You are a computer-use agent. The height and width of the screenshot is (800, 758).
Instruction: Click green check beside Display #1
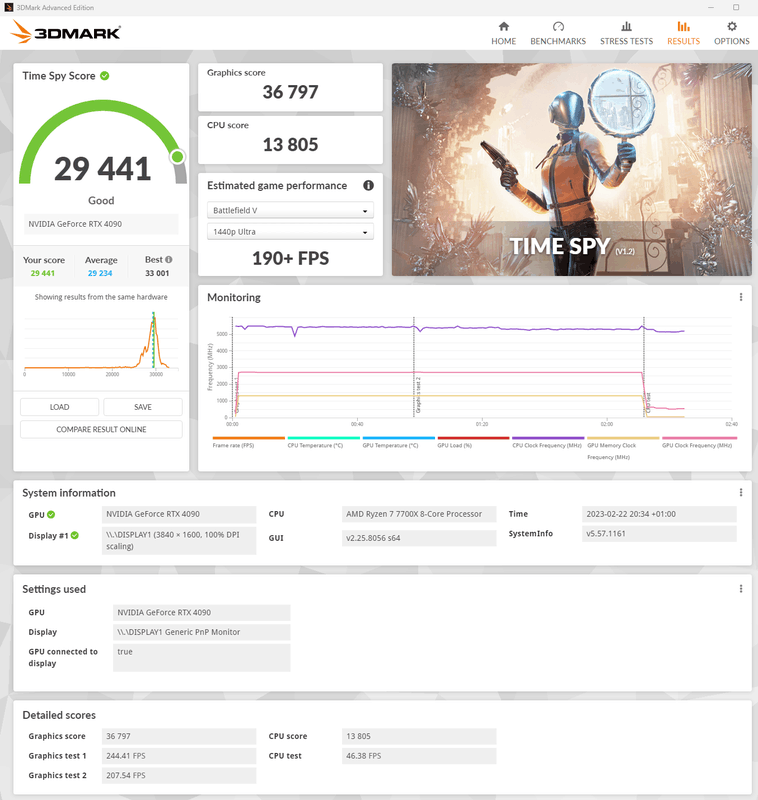pos(75,535)
